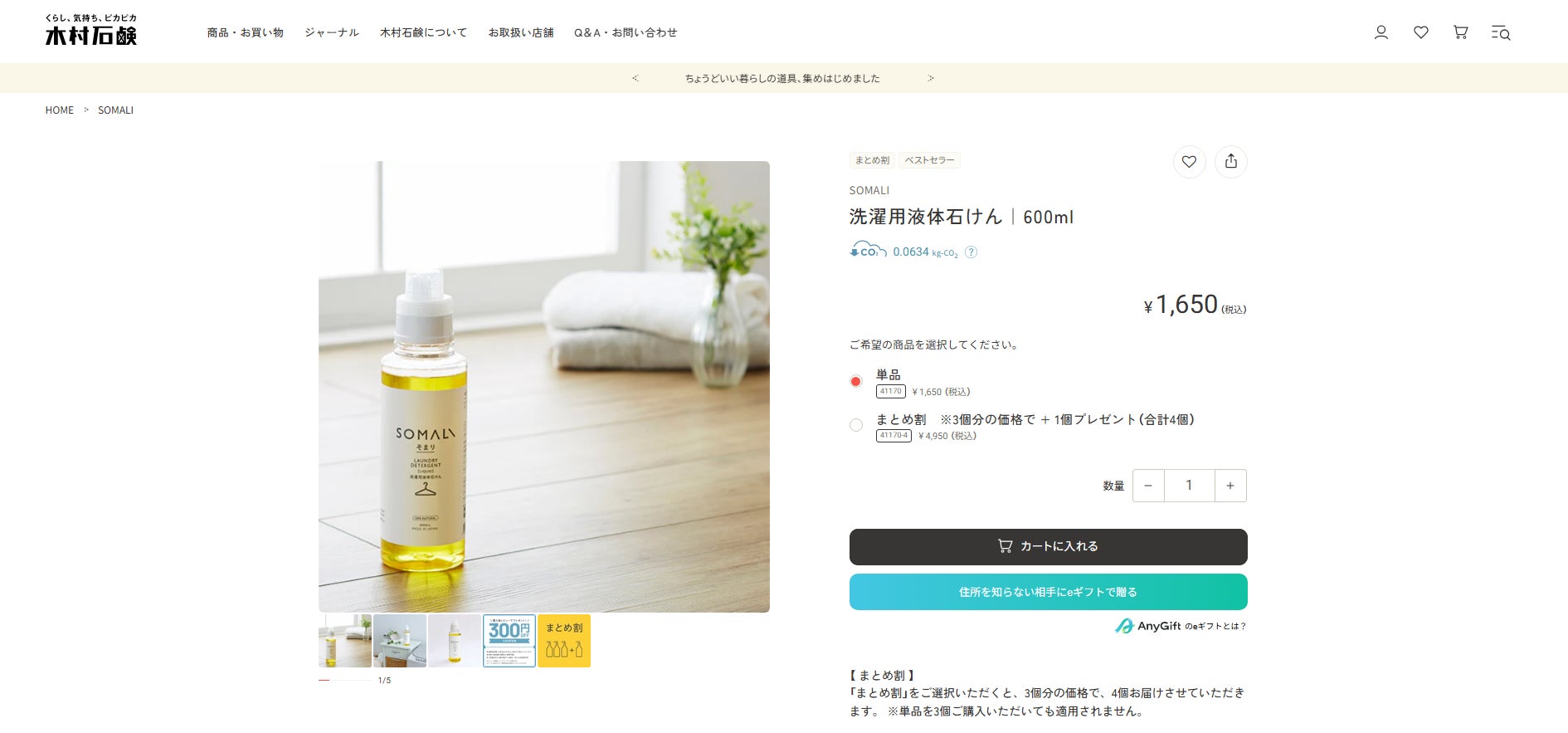This screenshot has height=733, width=1568.
Task: Click the share icon button
Action: 1231,162
